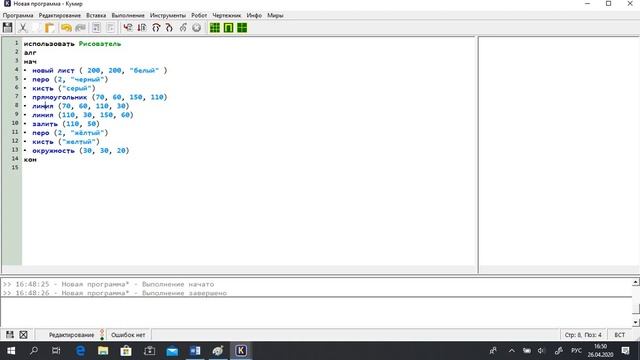Cut selection with the scissors icon
Screen dimensions: 640x360
tap(23, 28)
